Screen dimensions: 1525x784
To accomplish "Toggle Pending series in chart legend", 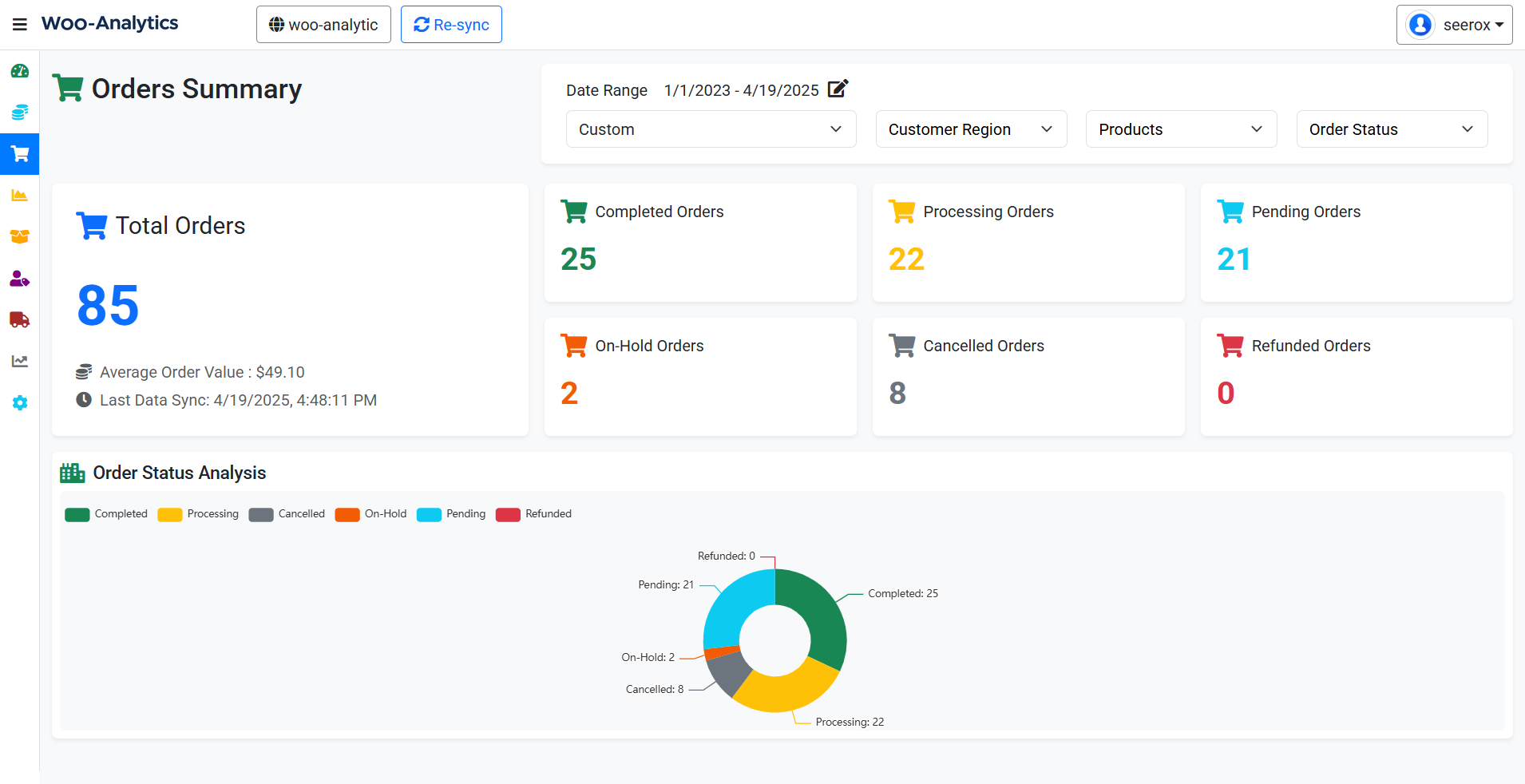I will (451, 514).
